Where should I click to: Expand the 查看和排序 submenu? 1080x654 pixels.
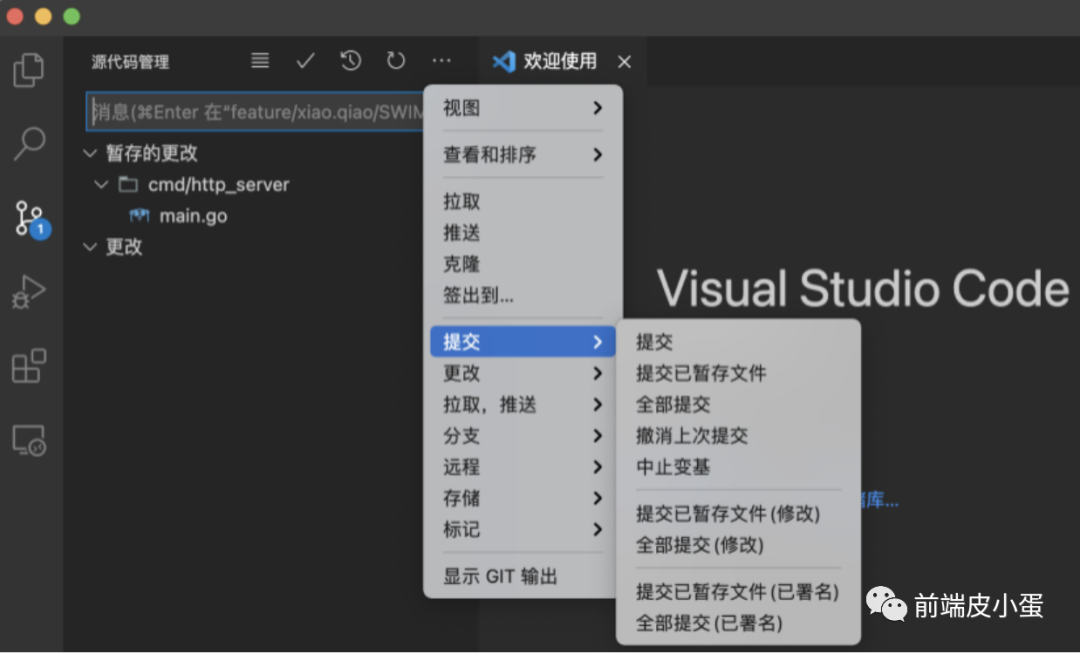pyautogui.click(x=523, y=154)
